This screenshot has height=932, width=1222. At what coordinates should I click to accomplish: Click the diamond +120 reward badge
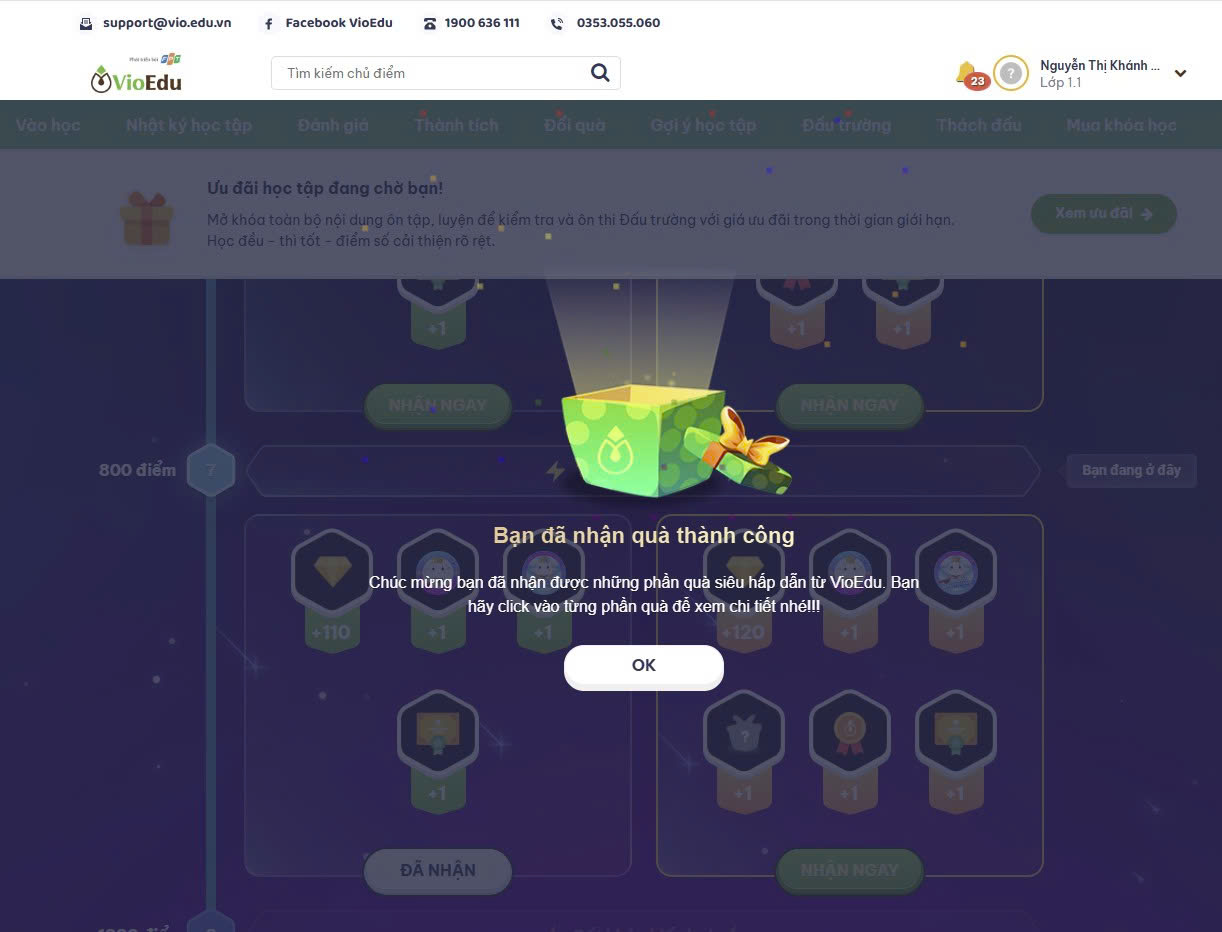(743, 592)
